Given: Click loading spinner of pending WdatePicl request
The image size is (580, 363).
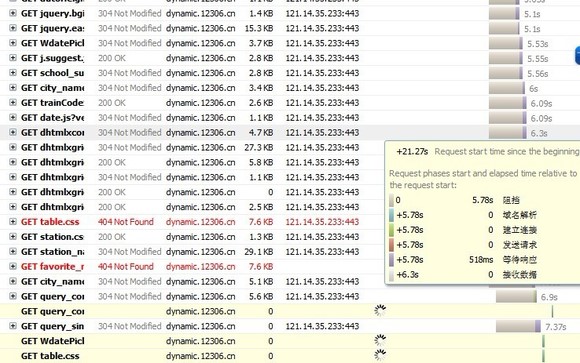Looking at the screenshot, I should (x=380, y=340).
